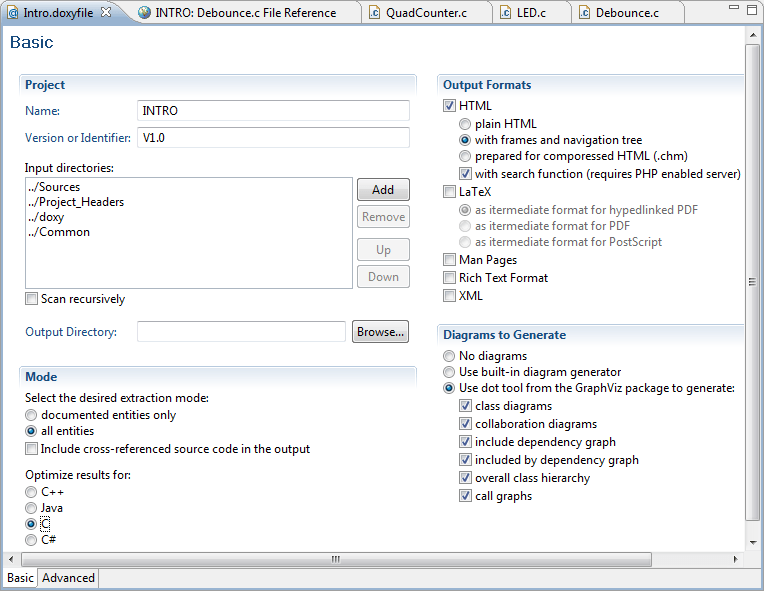Switch to INTRO: Debounce.c File Reference tab
Screen dimensions: 764x591
pyautogui.click(x=246, y=13)
